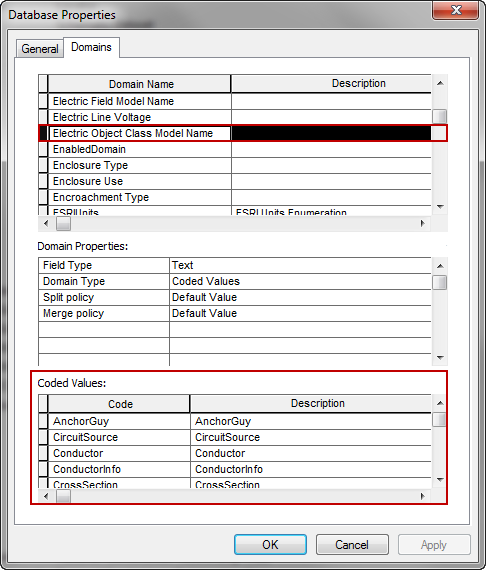The height and width of the screenshot is (570, 486).
Task: Click the coded values Description column header
Action: pyautogui.click(x=311, y=404)
